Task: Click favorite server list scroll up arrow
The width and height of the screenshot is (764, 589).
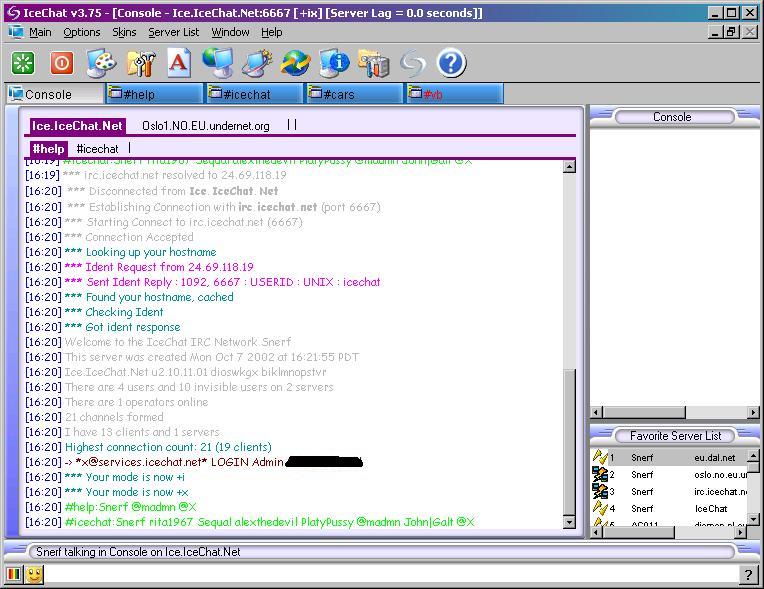Action: click(753, 456)
